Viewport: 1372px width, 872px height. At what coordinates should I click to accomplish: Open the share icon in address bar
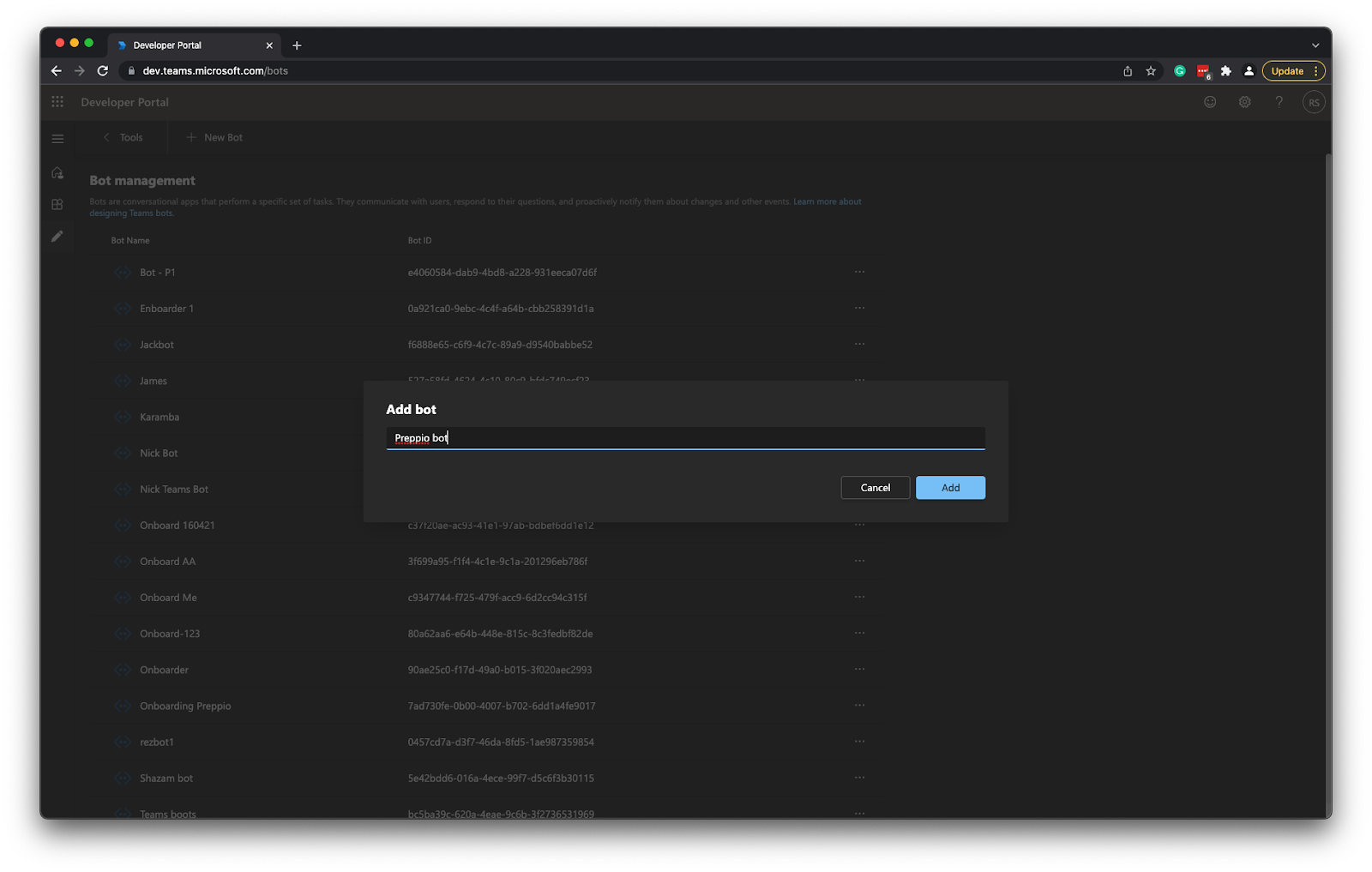tap(1127, 71)
